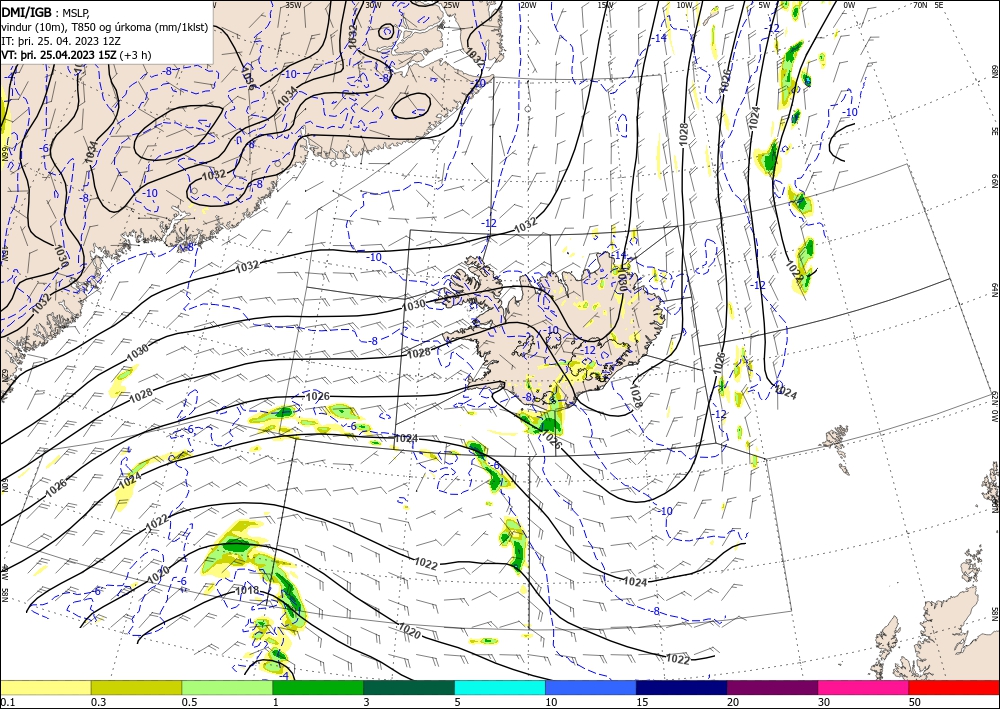Pick the blue 10–15 legend swatch
The width and height of the screenshot is (1000, 709).
coord(591,687)
